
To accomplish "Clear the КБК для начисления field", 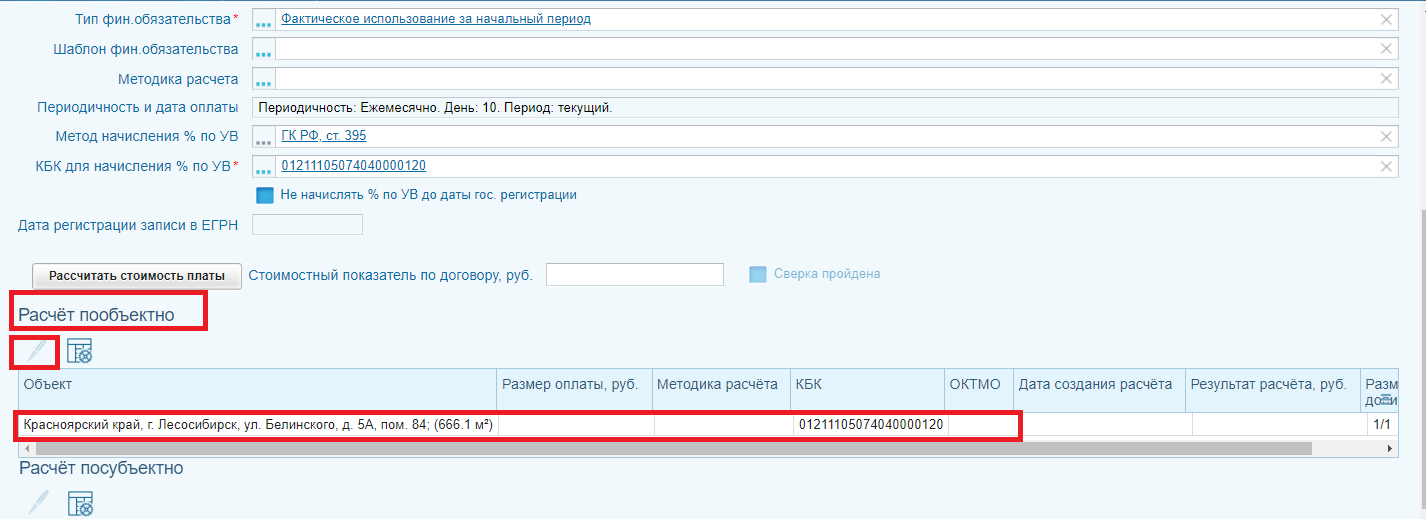I will coord(1386,167).
